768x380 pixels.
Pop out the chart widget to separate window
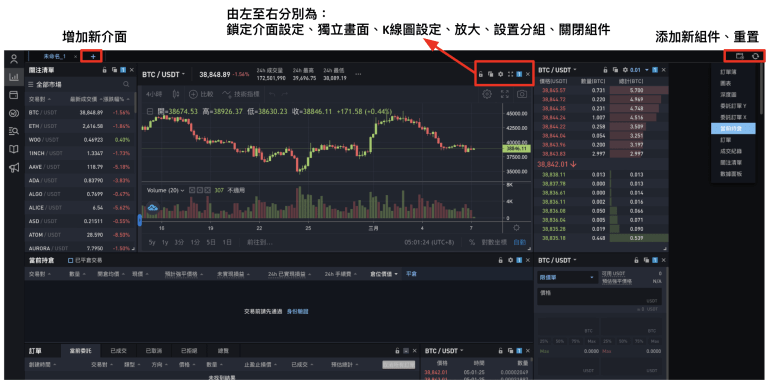click(x=490, y=74)
